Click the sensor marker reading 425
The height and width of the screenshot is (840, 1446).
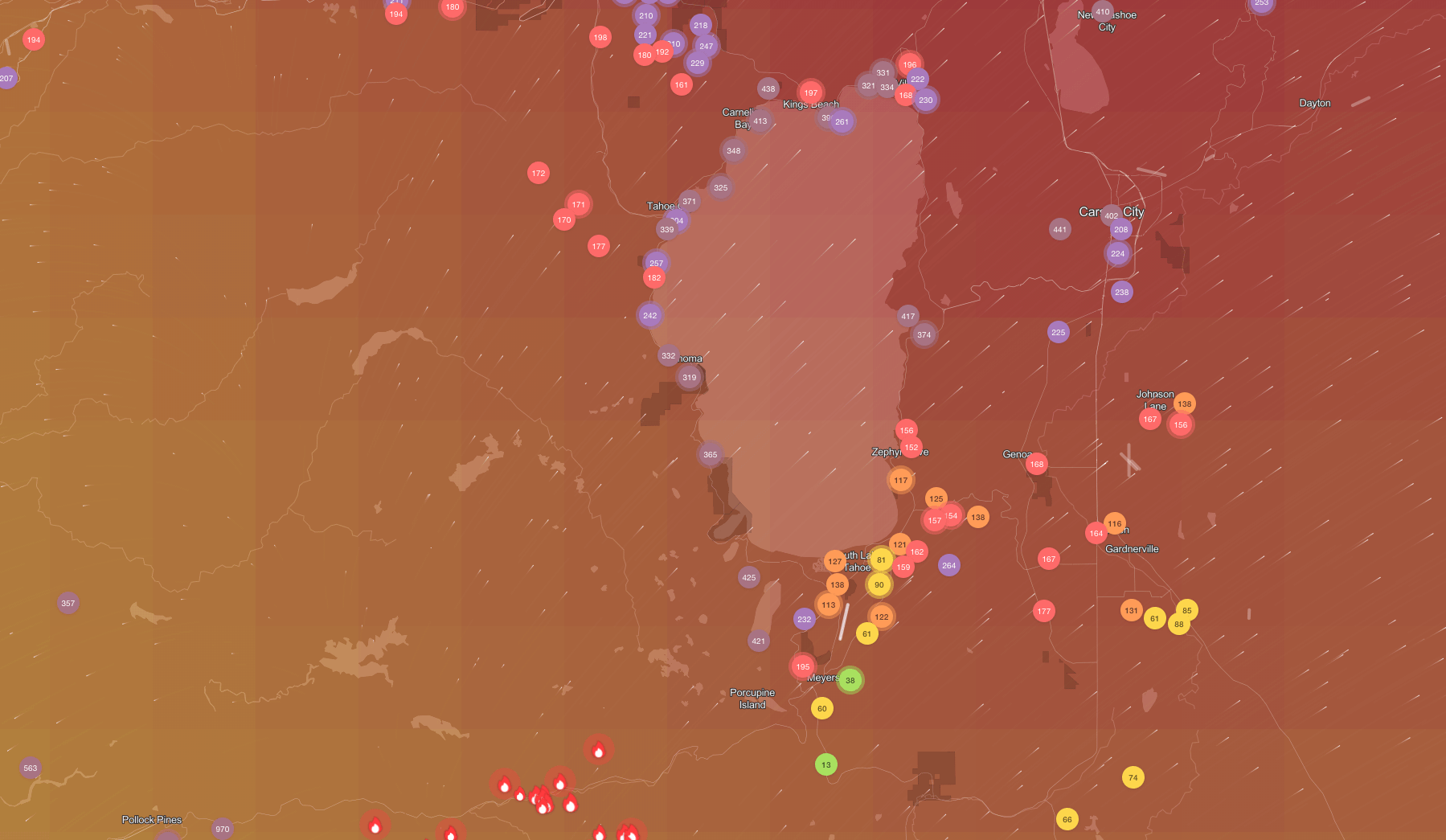(x=749, y=577)
